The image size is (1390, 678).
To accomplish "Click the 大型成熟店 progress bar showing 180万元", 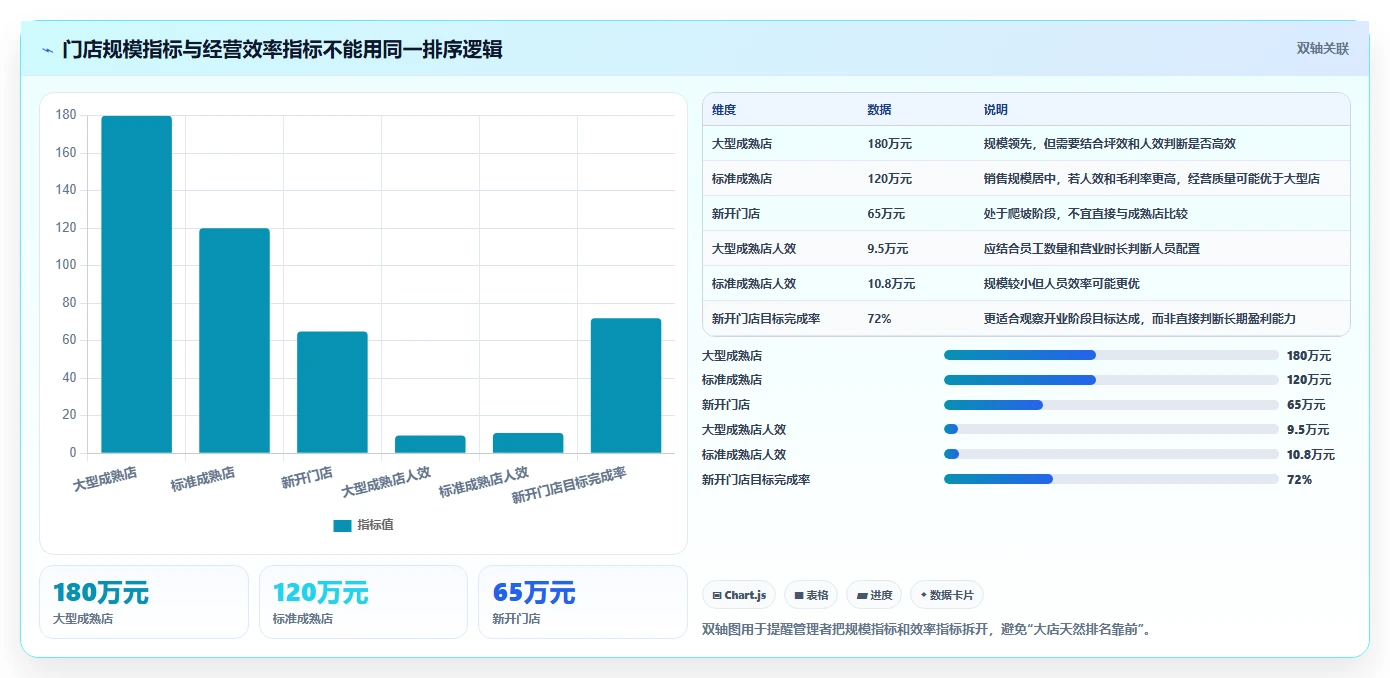I will click(1111, 355).
